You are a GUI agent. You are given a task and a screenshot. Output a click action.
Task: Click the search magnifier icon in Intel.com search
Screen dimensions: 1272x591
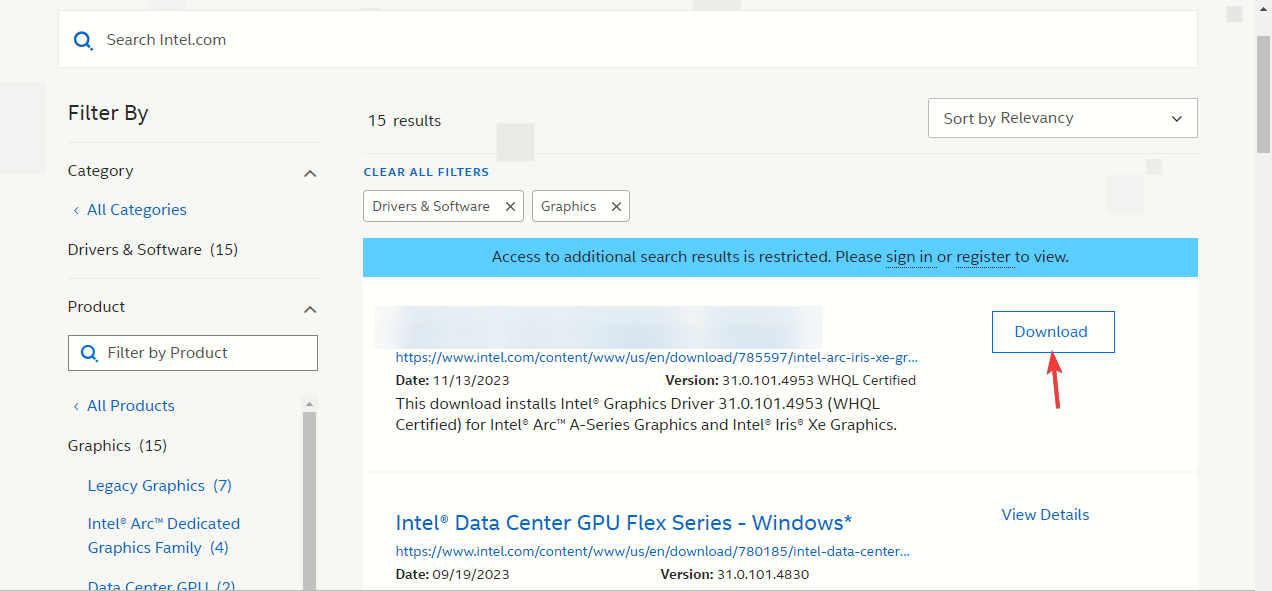(x=83, y=40)
